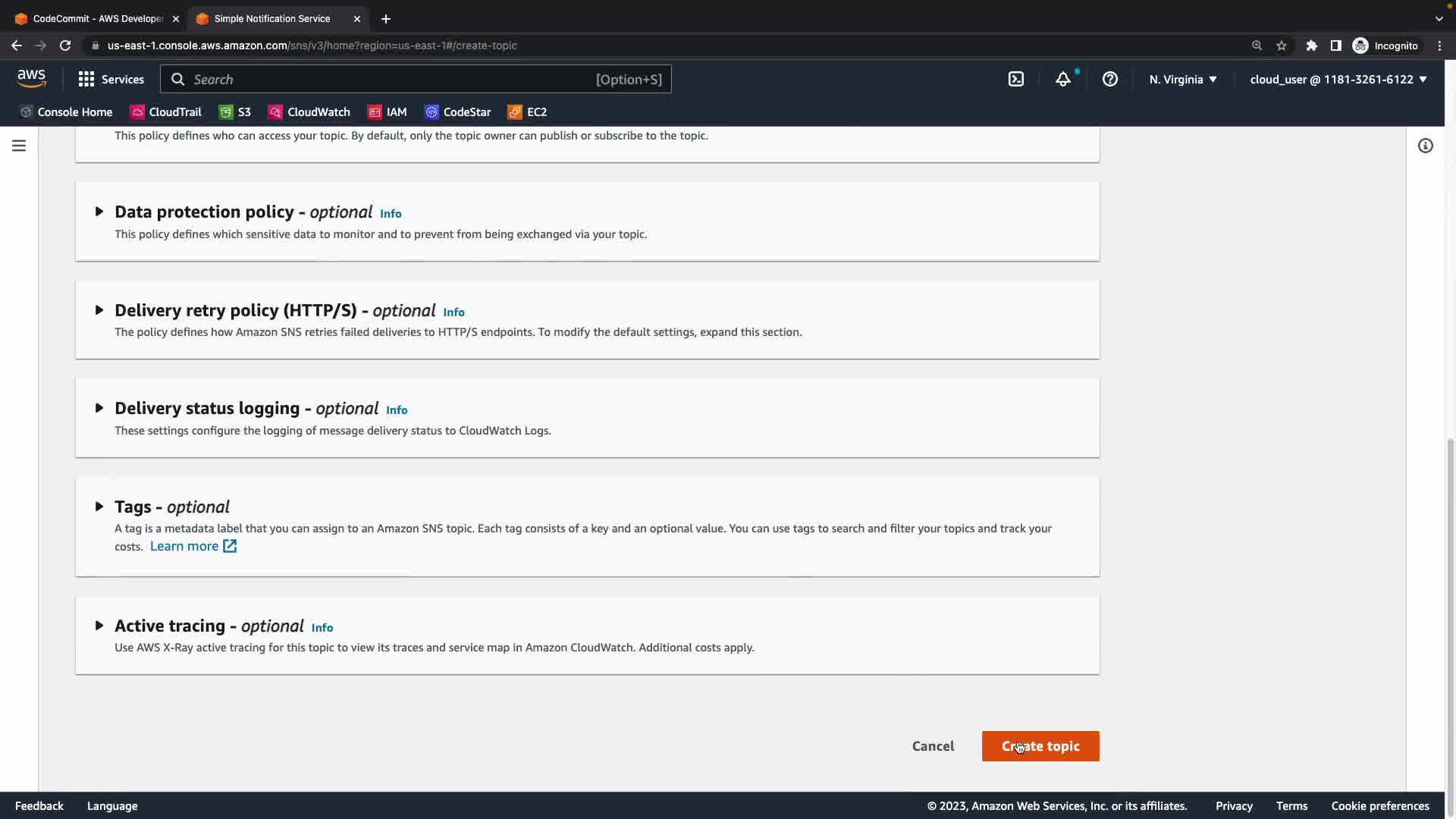This screenshot has height=819, width=1456.
Task: Open the hamburger side navigation menu
Action: [x=19, y=146]
